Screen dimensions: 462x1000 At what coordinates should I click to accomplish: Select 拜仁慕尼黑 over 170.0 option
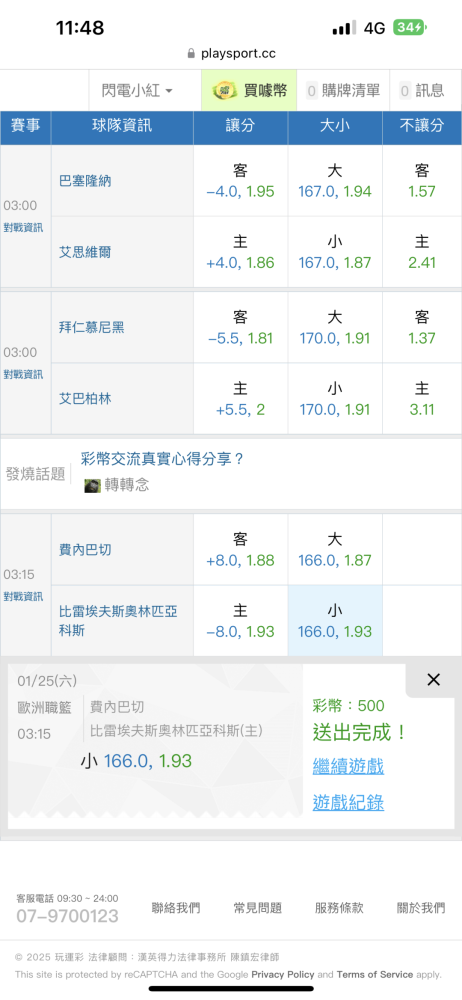tap(335, 328)
